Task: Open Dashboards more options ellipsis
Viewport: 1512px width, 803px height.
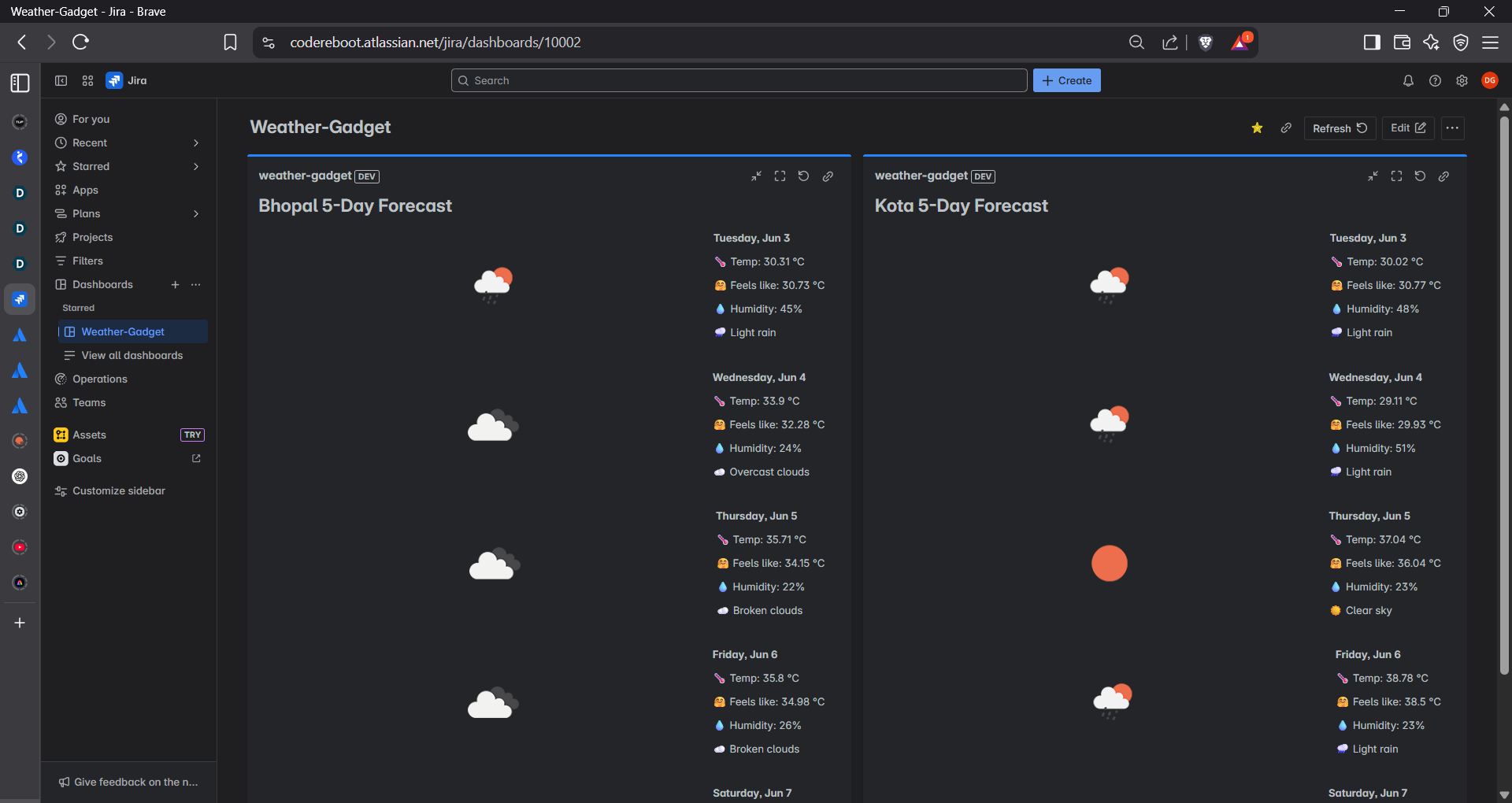Action: pos(196,284)
